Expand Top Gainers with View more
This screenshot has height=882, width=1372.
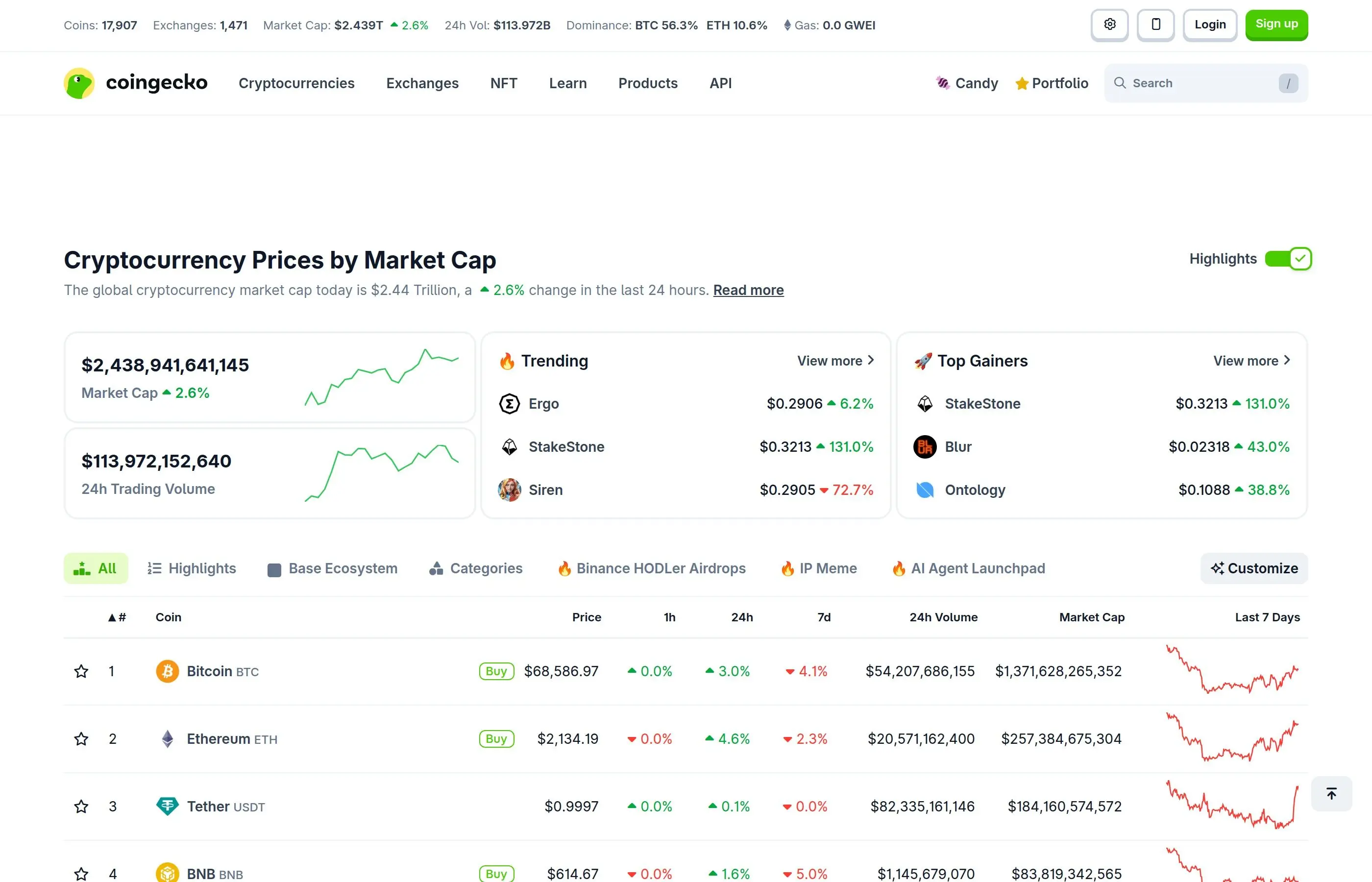click(1252, 361)
